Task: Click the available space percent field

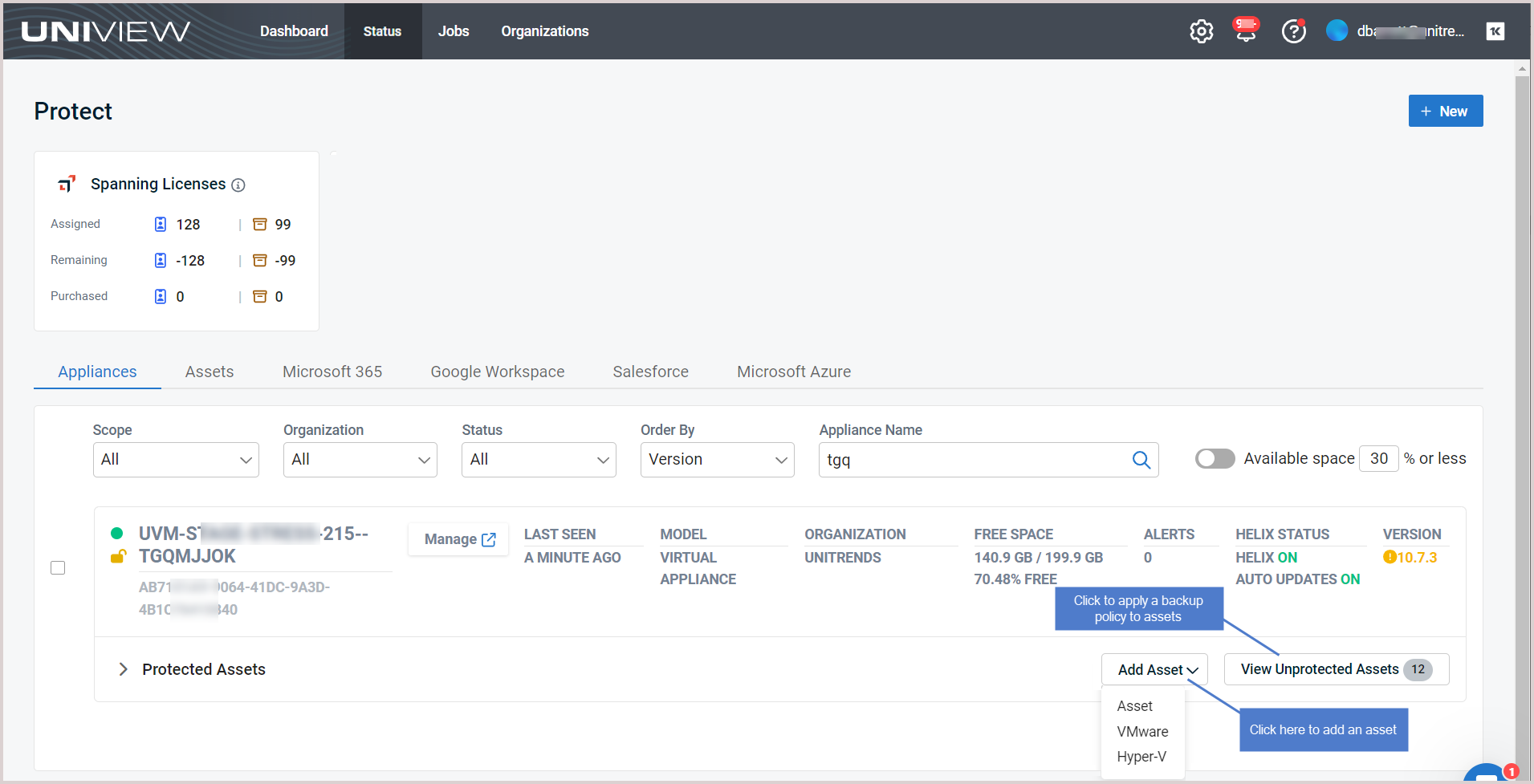Action: (x=1379, y=458)
